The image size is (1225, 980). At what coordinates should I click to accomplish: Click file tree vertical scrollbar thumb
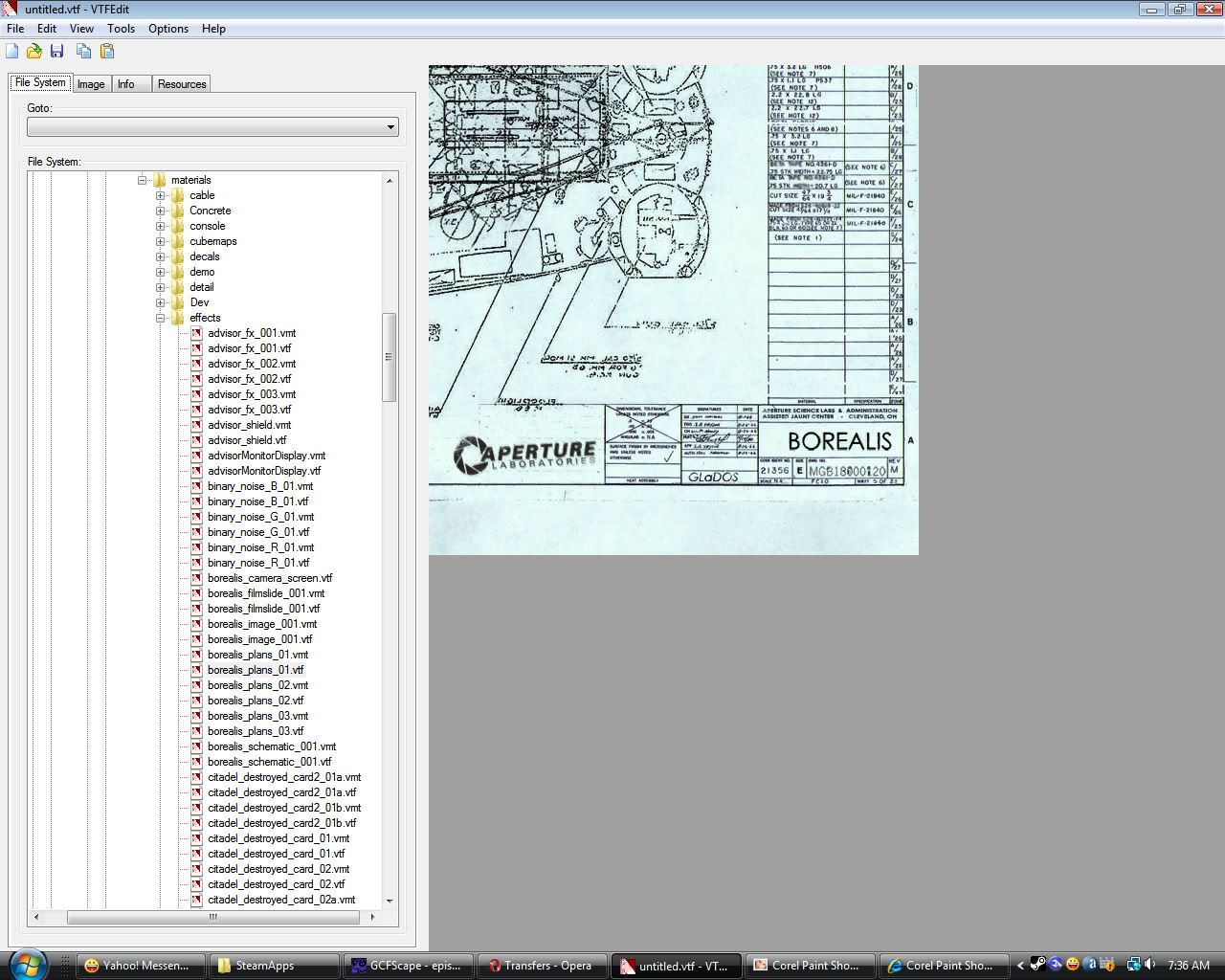(389, 357)
